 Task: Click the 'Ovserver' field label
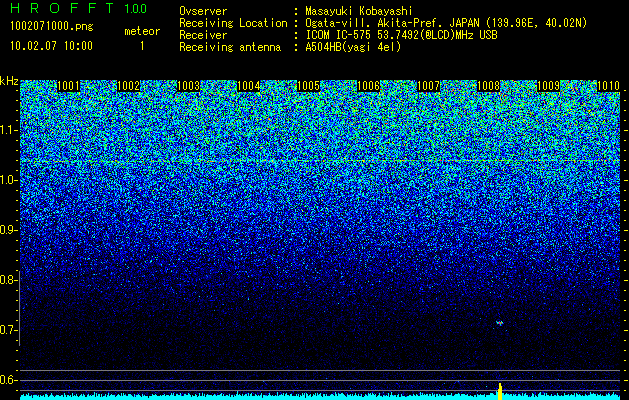pos(203,11)
